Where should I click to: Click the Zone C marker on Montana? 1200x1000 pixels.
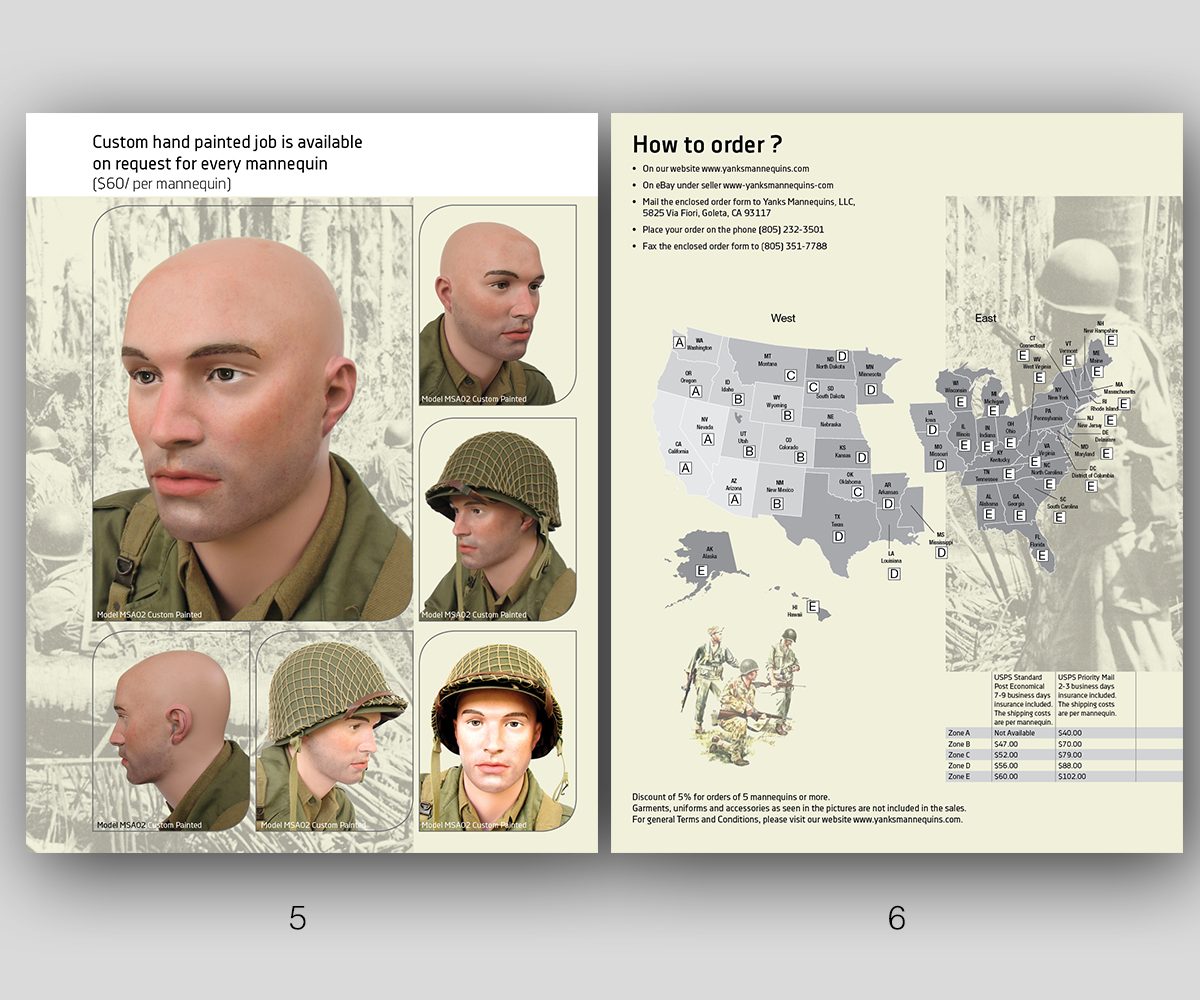point(790,375)
